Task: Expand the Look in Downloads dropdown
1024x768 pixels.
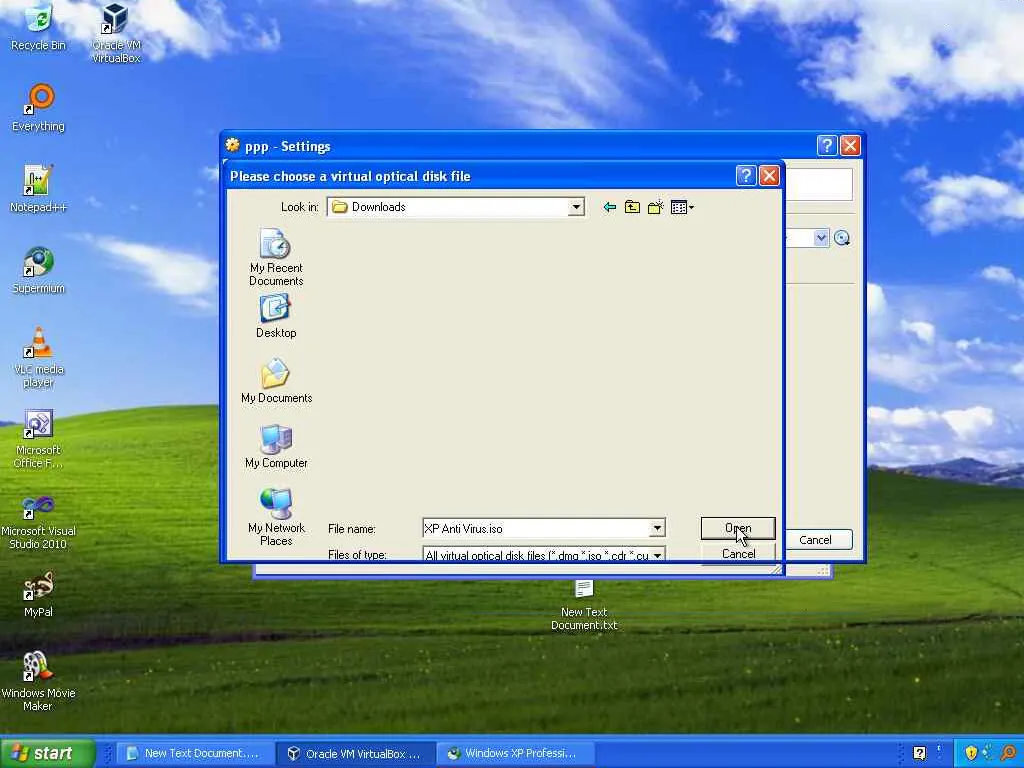Action: point(575,207)
